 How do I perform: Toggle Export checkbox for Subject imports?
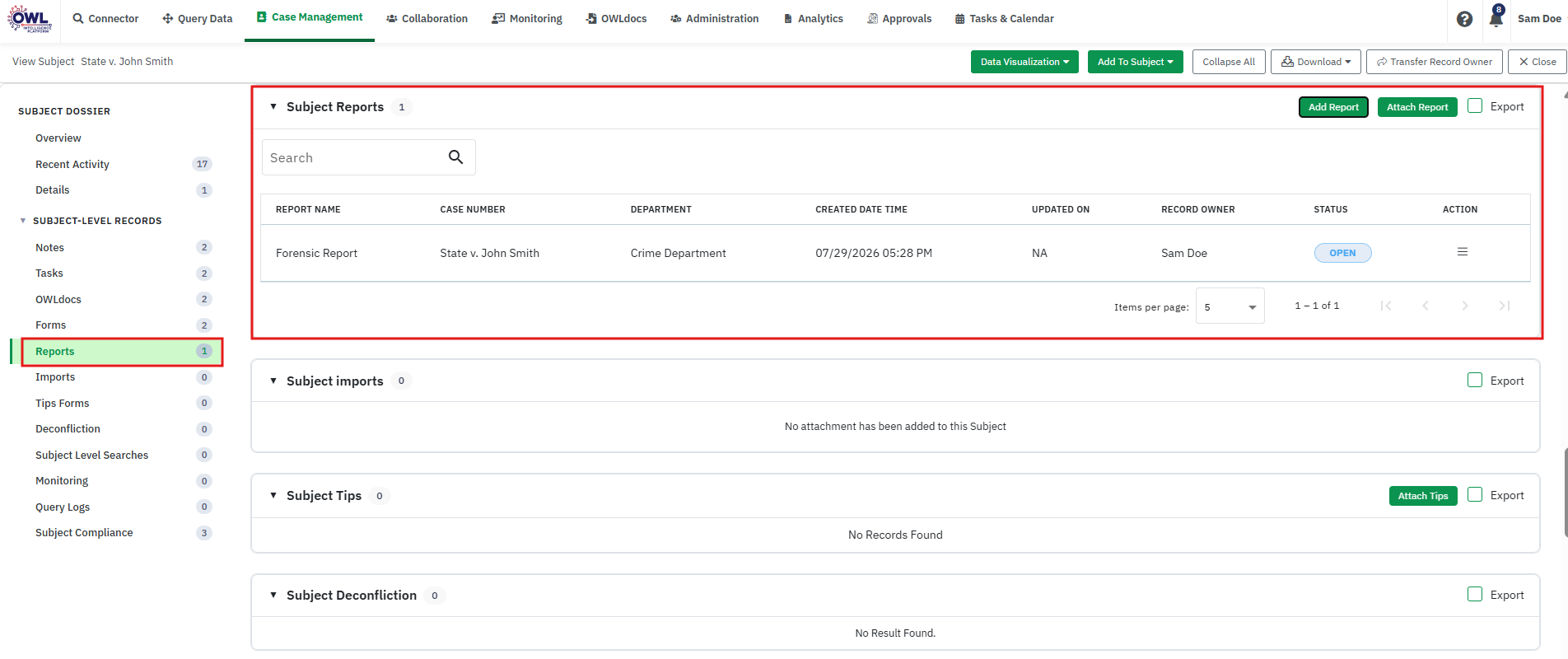pyautogui.click(x=1475, y=380)
